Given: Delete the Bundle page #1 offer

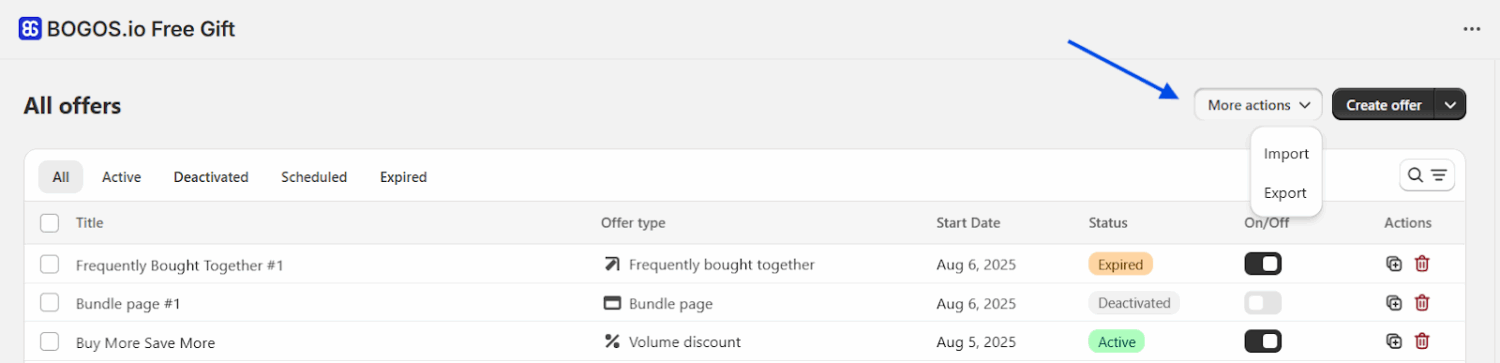Looking at the screenshot, I should pyautogui.click(x=1422, y=303).
